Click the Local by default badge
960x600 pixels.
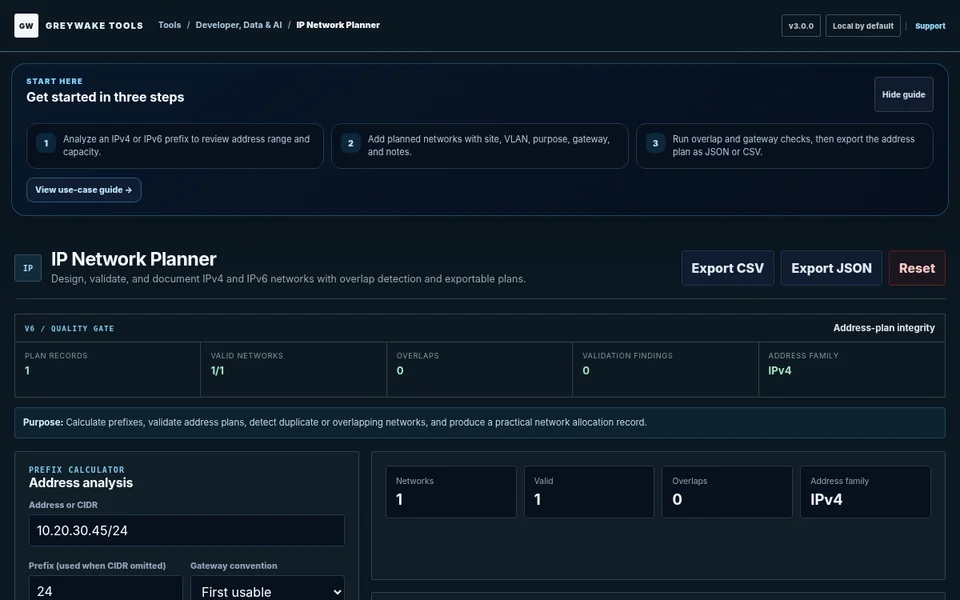(x=863, y=26)
